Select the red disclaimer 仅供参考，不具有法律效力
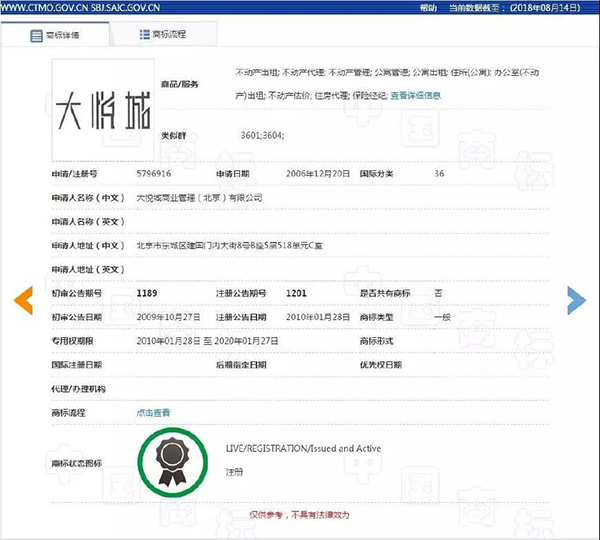600x540 pixels. [299, 515]
